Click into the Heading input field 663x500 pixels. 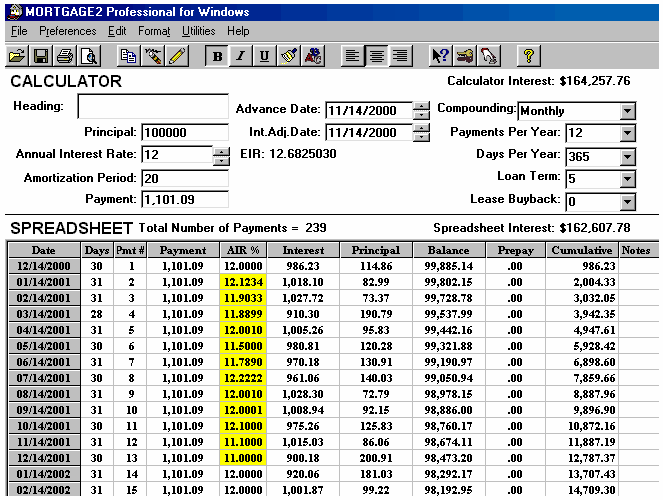(x=153, y=107)
